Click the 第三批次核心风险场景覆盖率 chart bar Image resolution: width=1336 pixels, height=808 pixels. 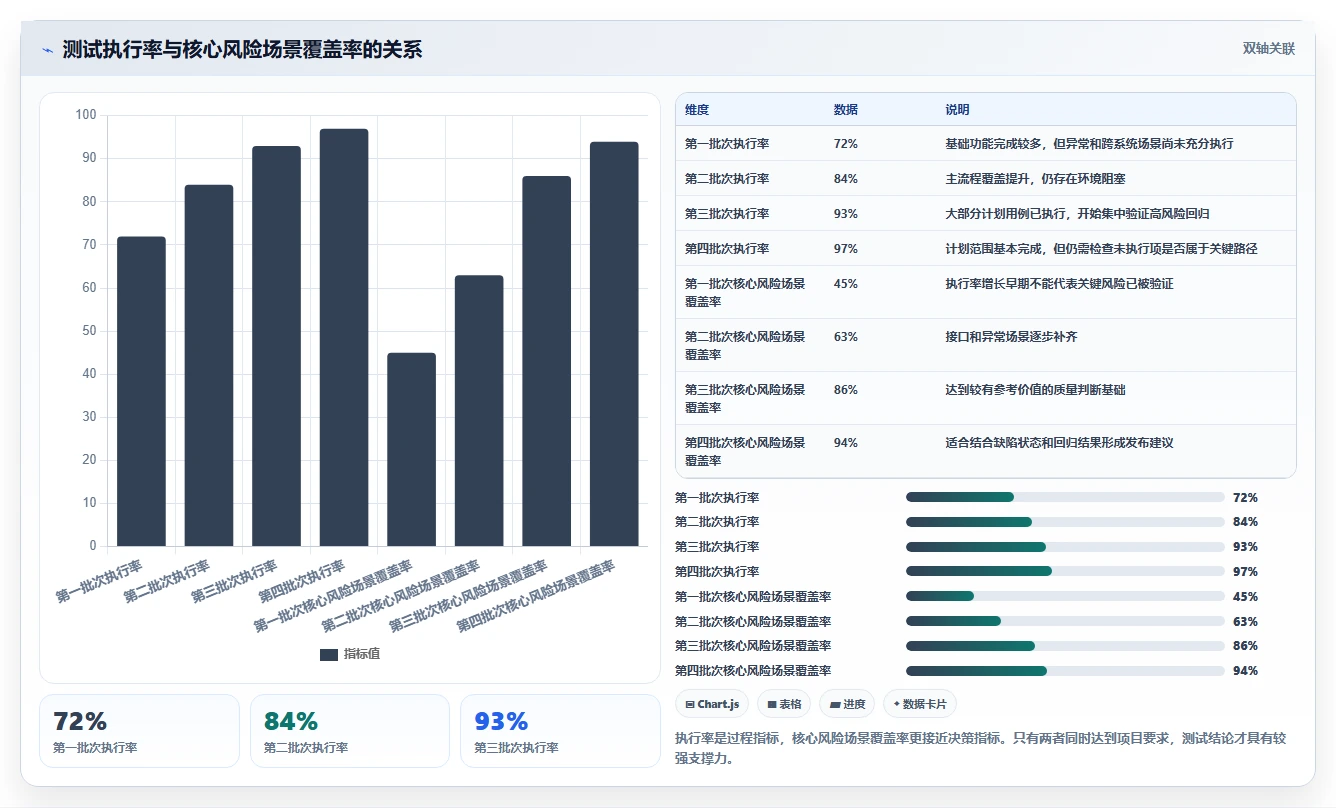546,361
